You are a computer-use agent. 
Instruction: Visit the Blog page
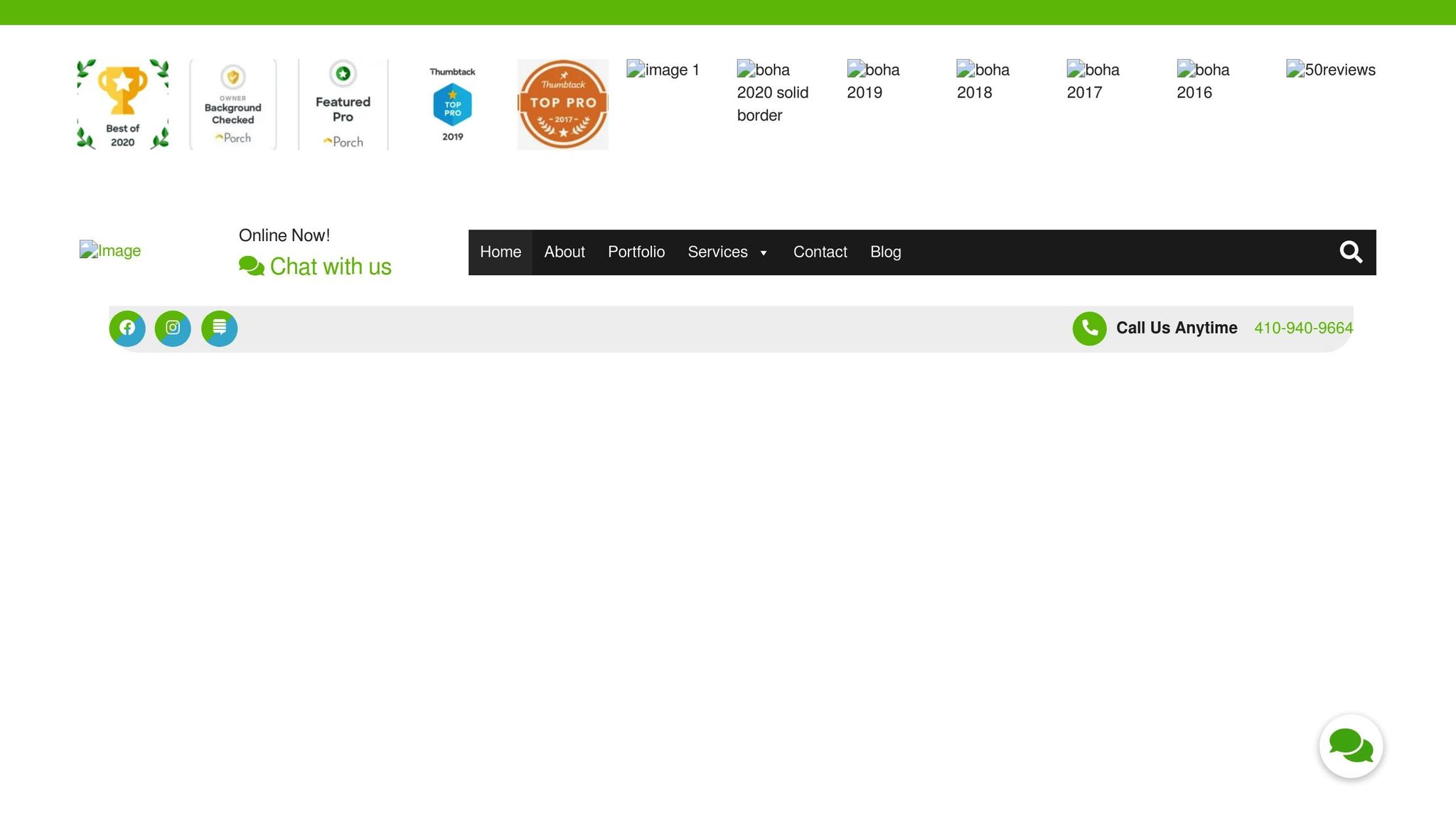pos(885,252)
